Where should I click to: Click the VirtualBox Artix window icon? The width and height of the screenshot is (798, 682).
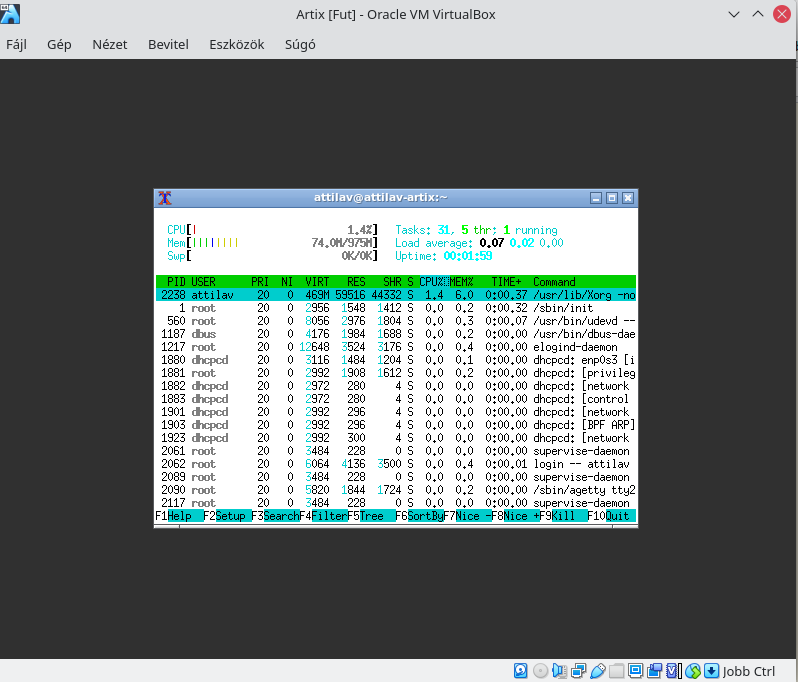(10, 14)
